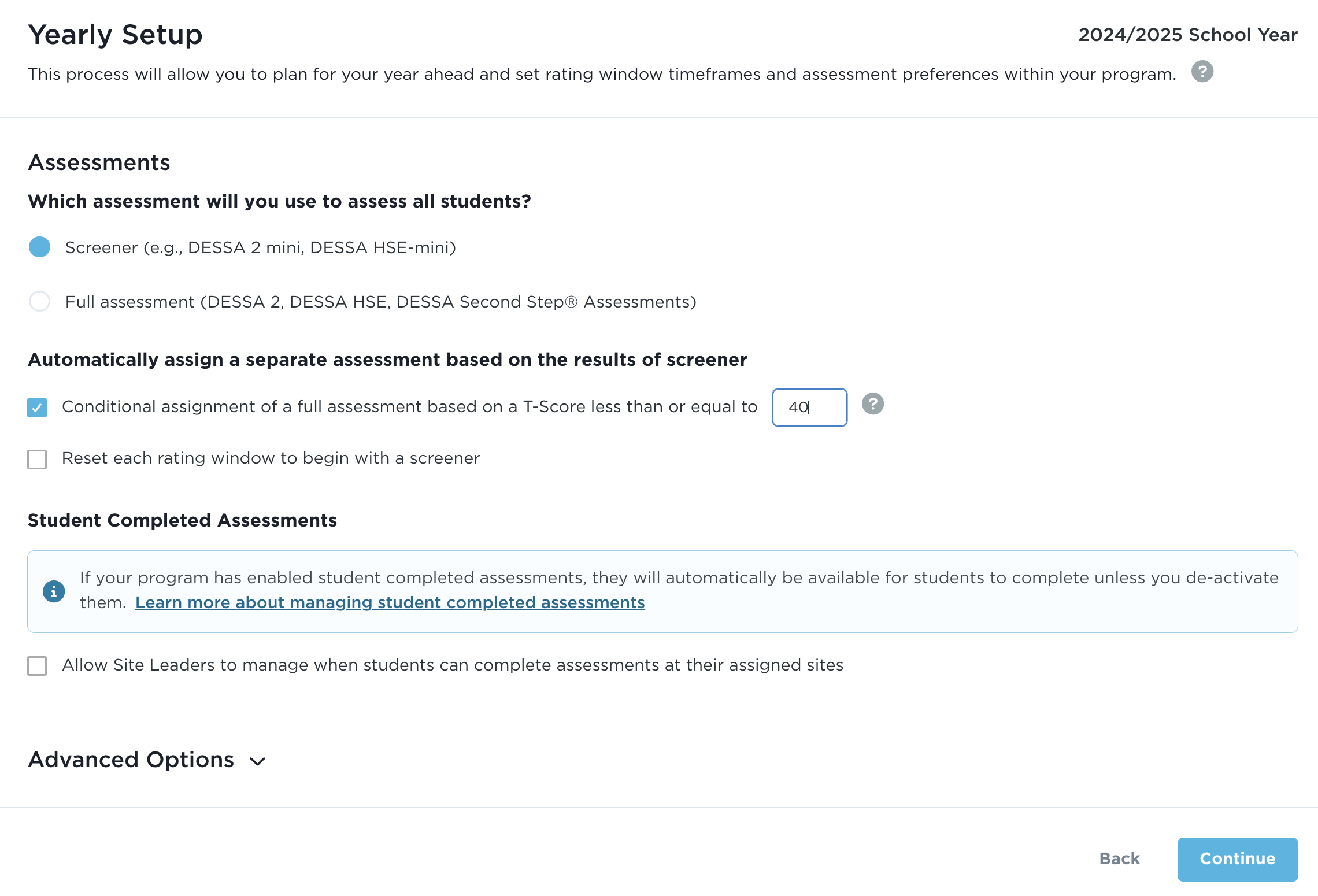
Task: Open Learn more about managing student assessments link
Action: click(x=390, y=602)
